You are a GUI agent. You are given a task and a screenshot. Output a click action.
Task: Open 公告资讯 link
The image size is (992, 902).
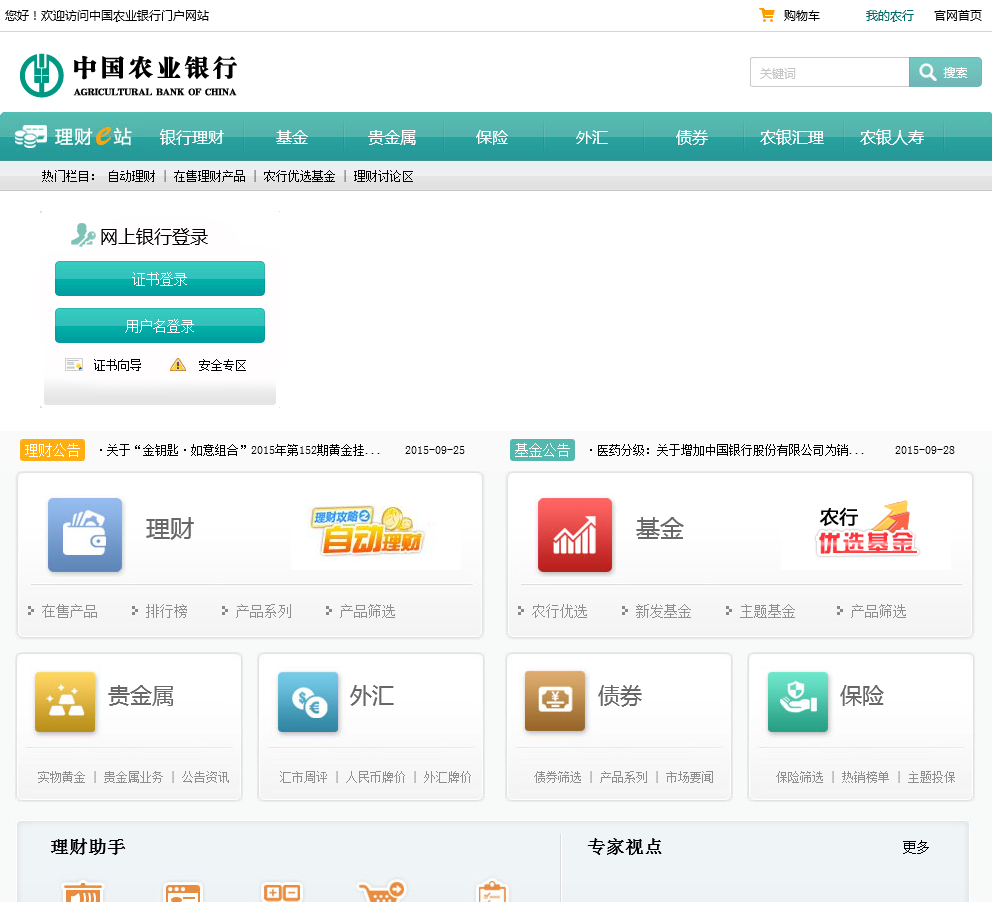click(x=205, y=777)
